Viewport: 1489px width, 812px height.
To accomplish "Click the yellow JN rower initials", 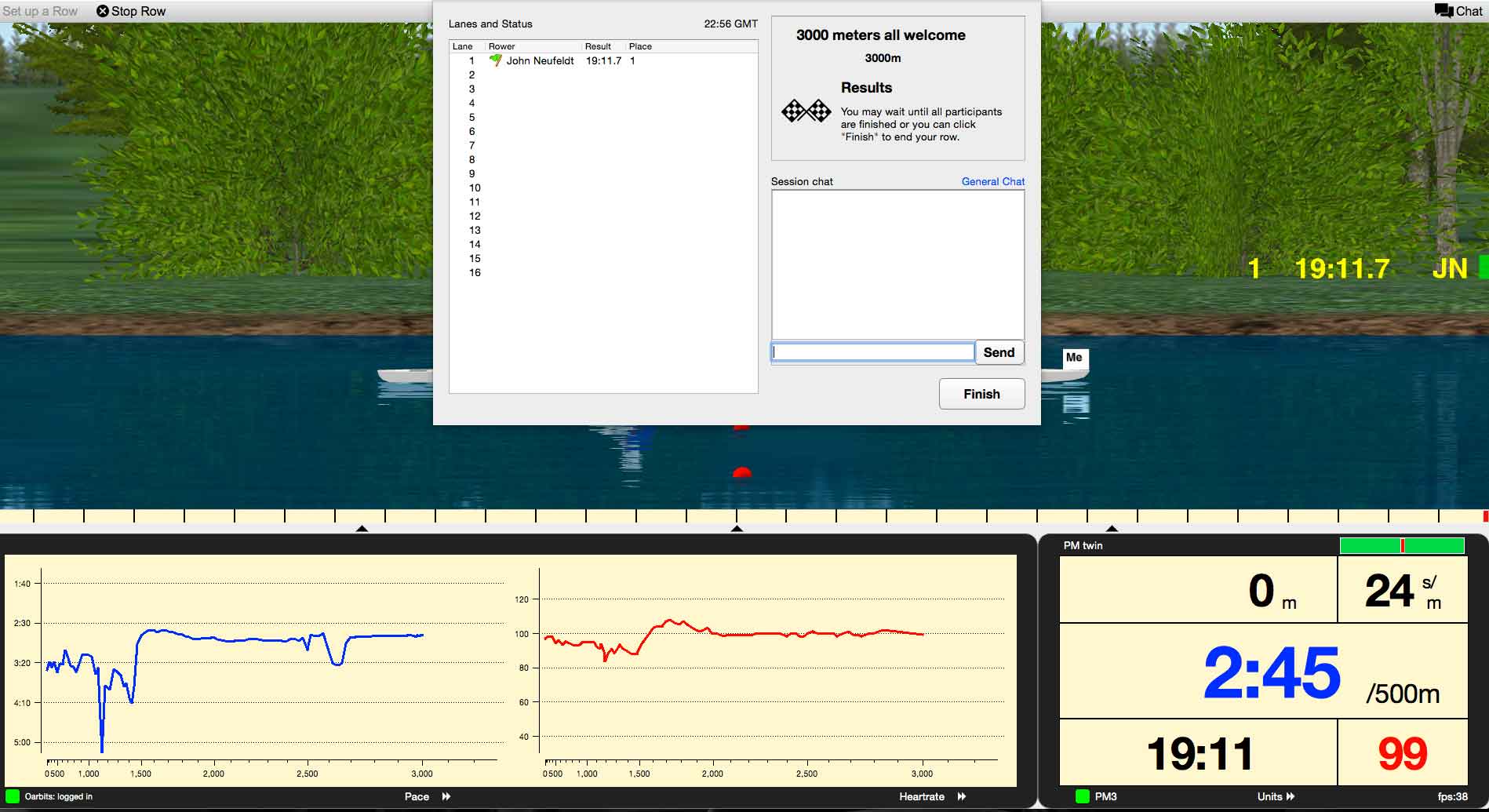I will tap(1450, 269).
